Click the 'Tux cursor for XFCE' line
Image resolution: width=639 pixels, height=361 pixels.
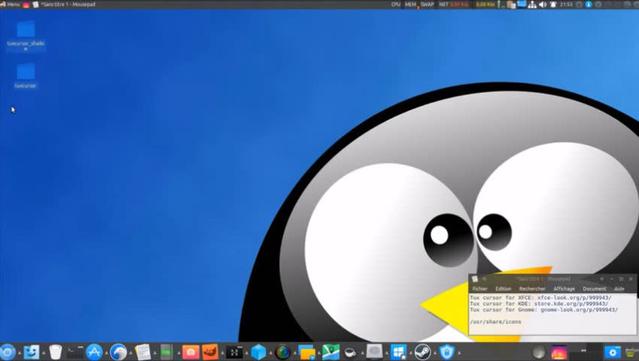point(540,298)
